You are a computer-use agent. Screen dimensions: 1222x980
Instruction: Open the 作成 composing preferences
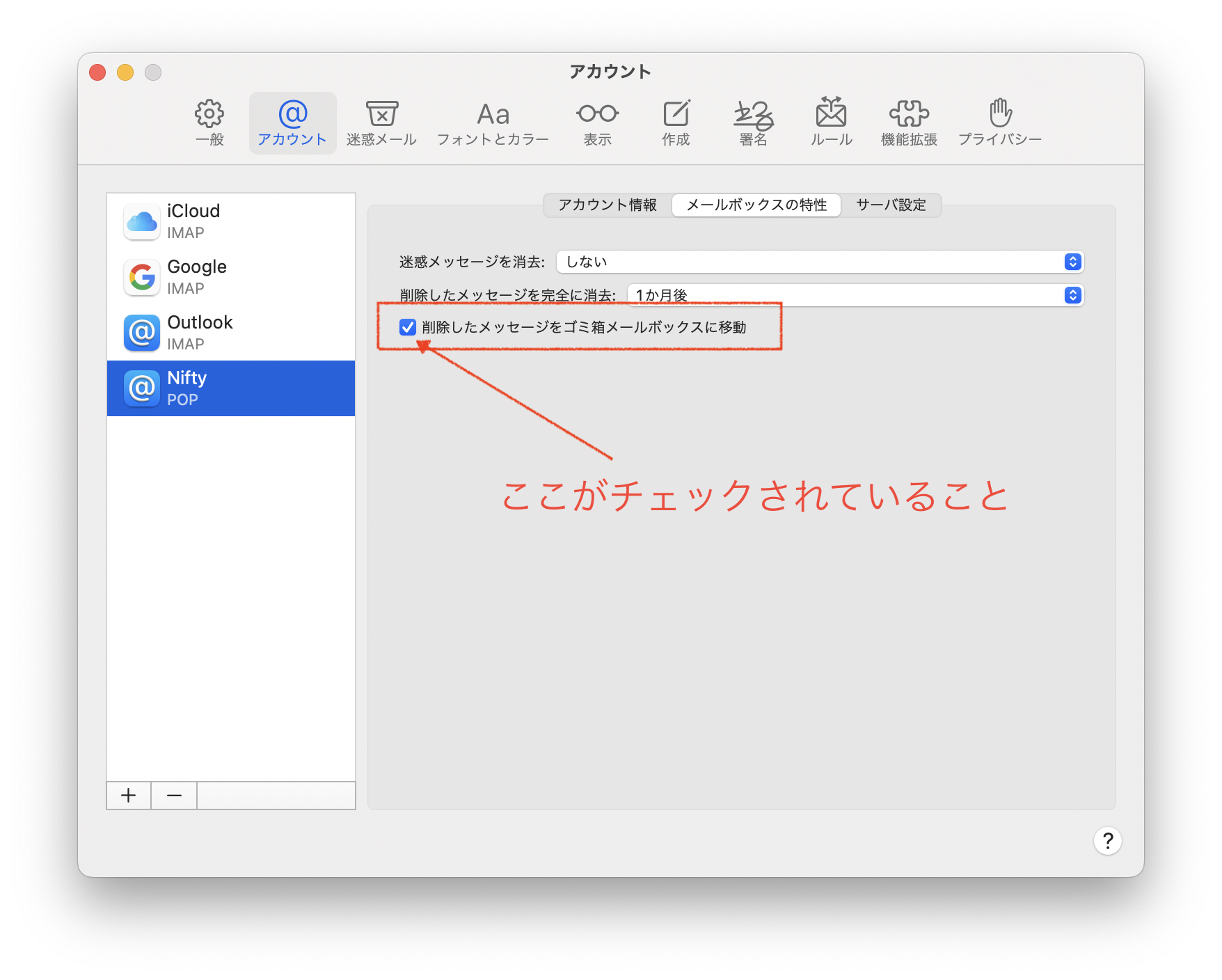coord(676,122)
